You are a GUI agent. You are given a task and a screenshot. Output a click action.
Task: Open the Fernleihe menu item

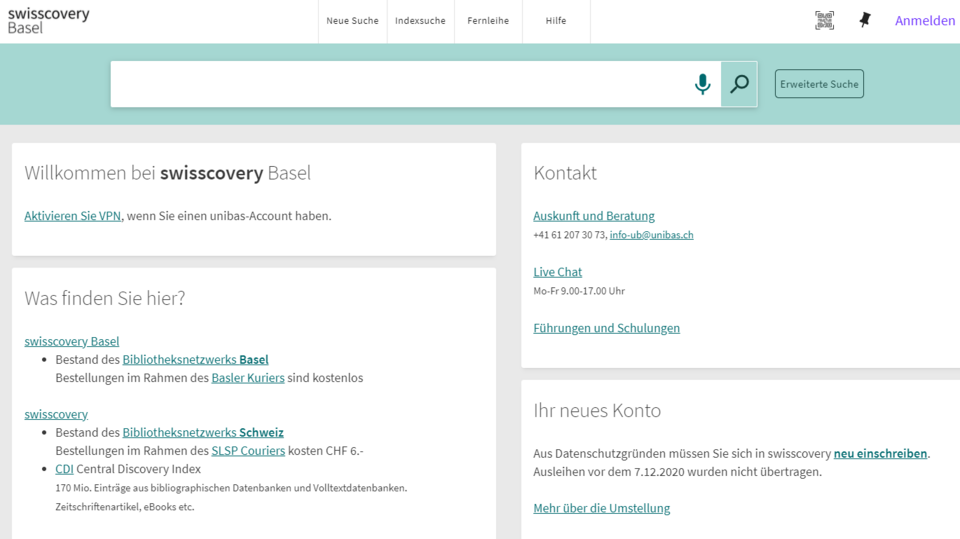[x=488, y=21]
